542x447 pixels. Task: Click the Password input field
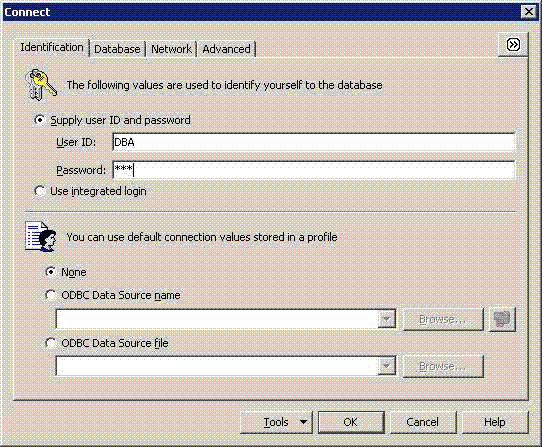314,170
